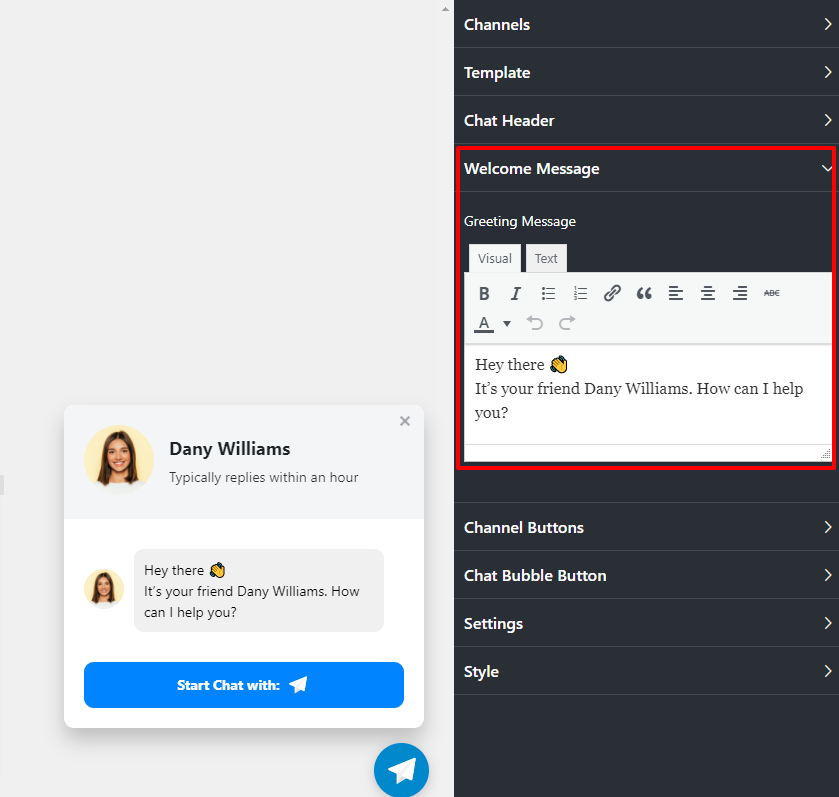Align text to the left

676,293
